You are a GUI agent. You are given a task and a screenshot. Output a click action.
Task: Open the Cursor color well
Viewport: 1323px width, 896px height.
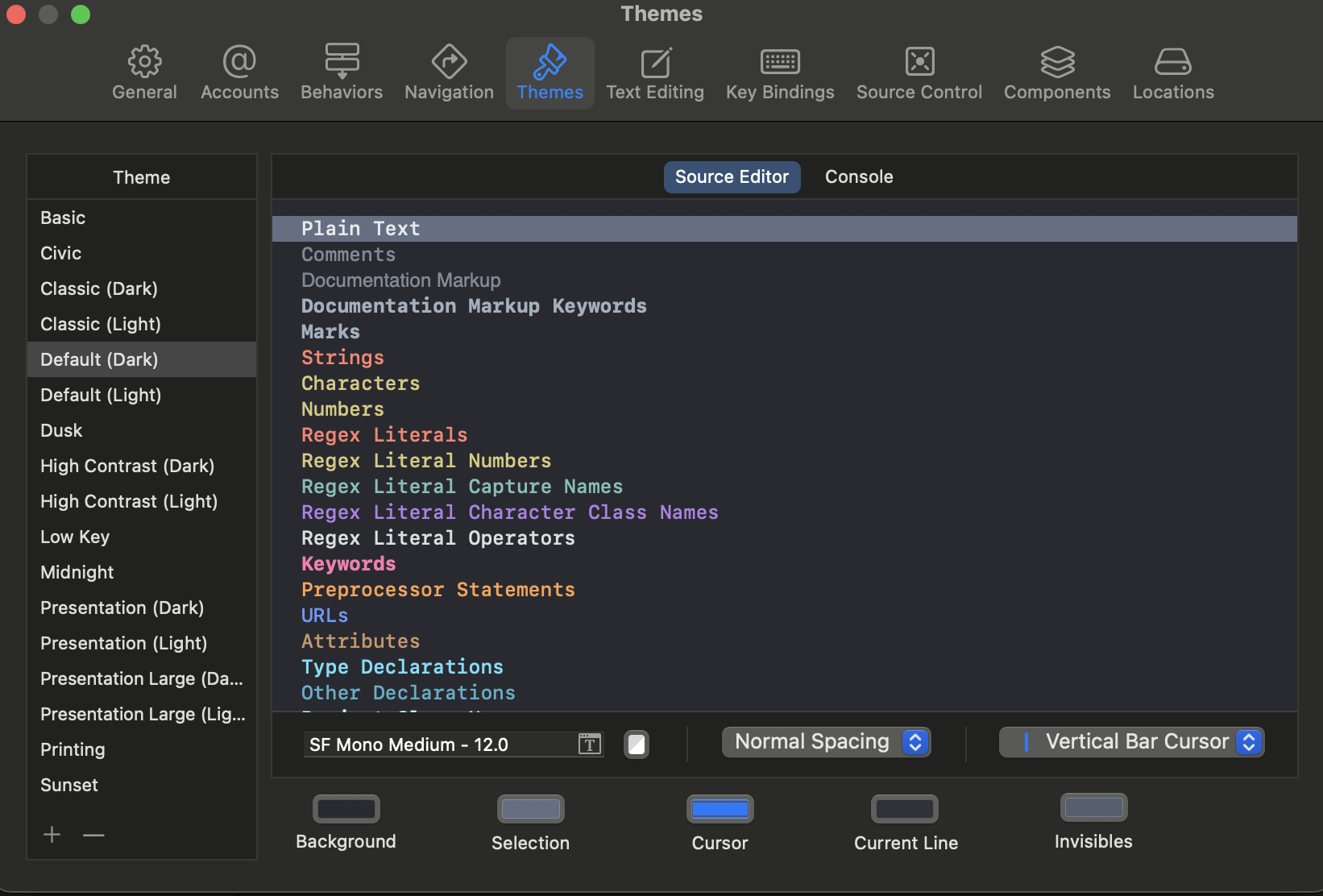(x=720, y=809)
